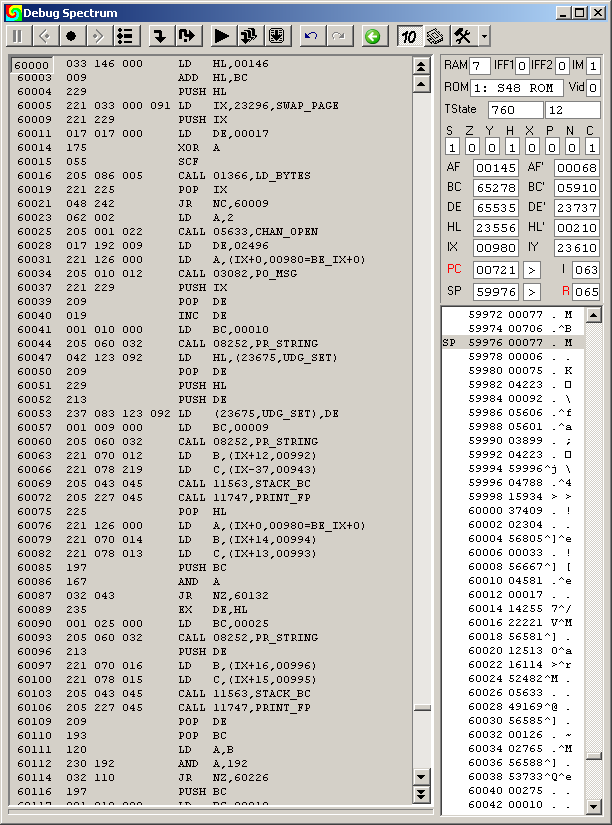
Task: Toggle the IFF1 value box
Action: [521, 66]
